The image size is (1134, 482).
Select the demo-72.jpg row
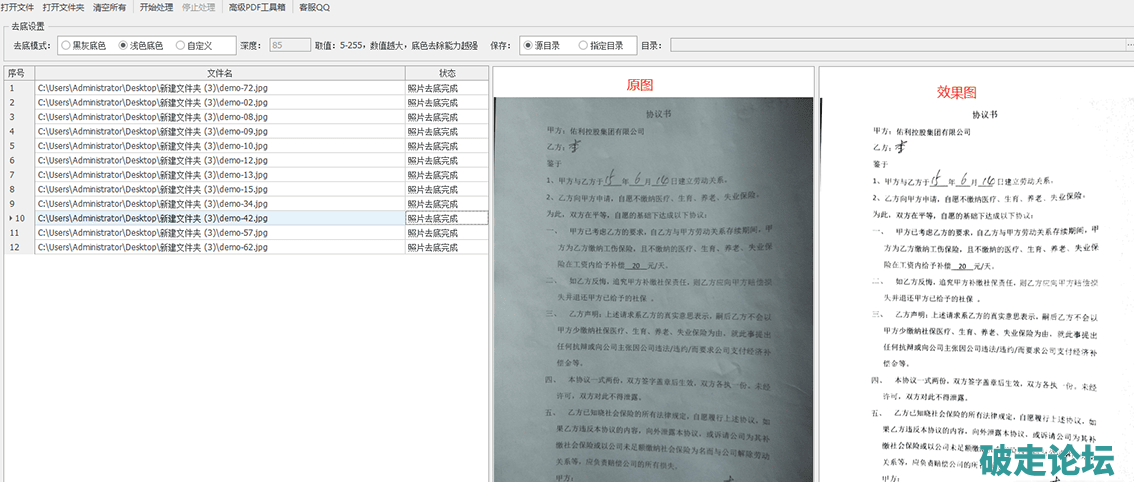(220, 88)
